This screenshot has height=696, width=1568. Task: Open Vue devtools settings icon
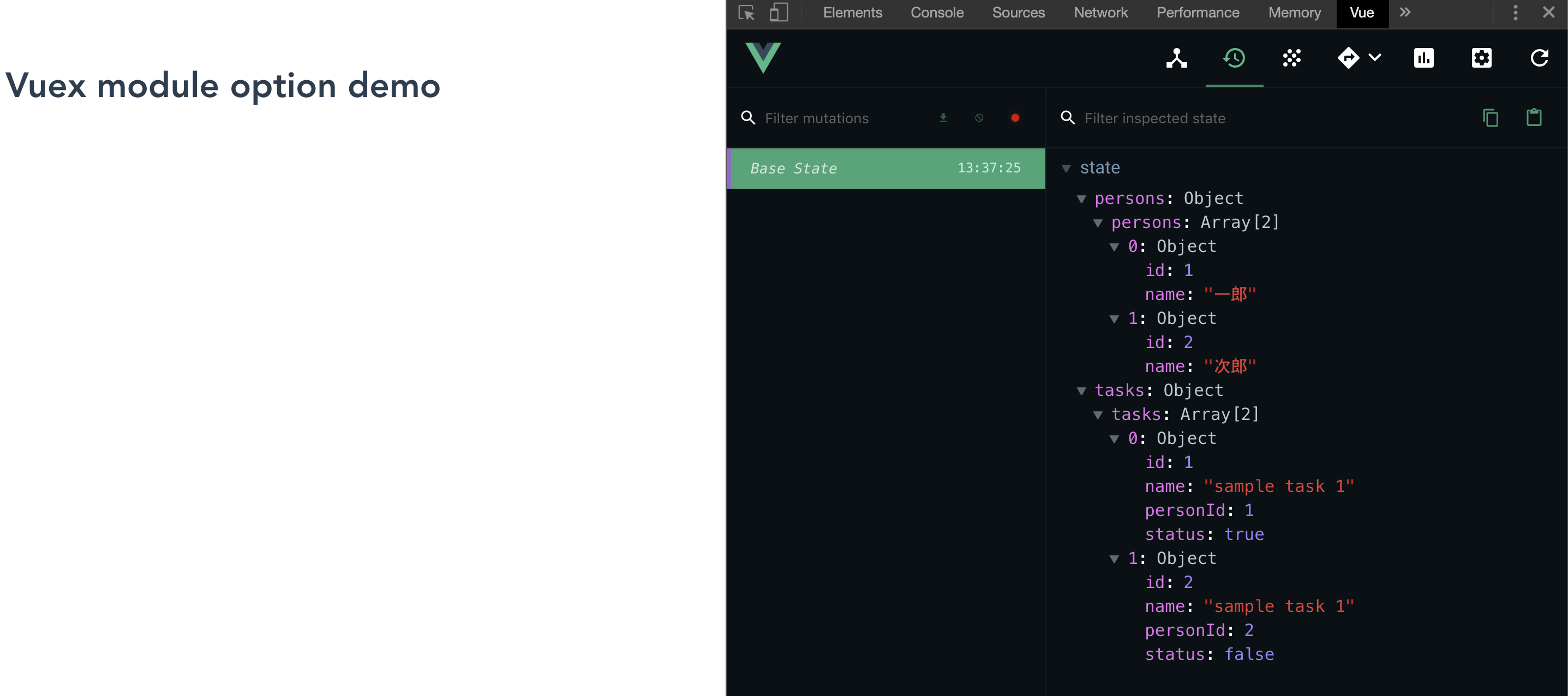pos(1481,58)
